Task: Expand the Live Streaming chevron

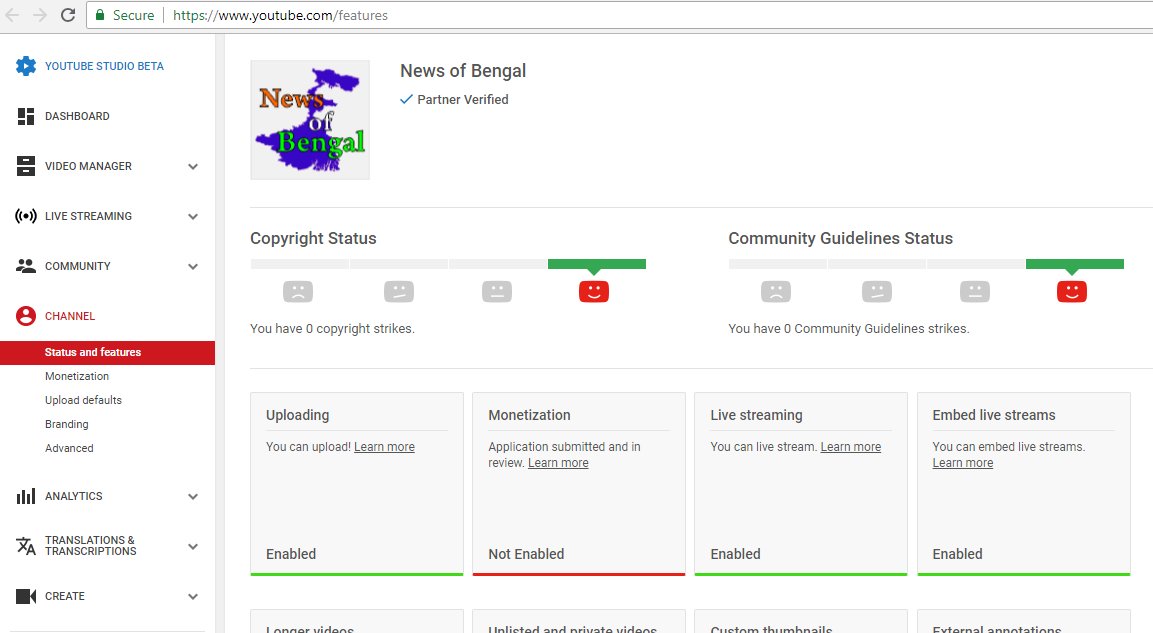Action: 193,216
